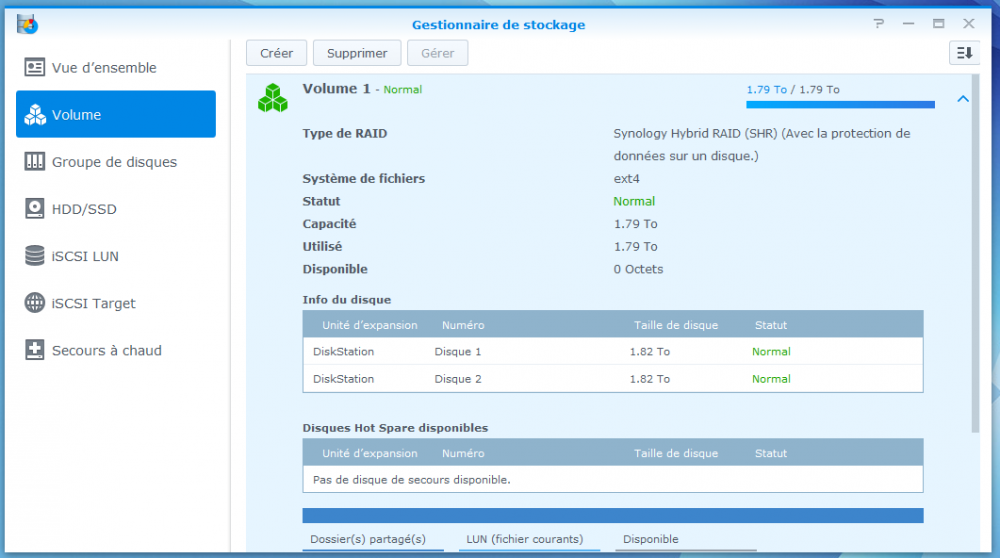Click the iSCSI LUN database icon
The height and width of the screenshot is (558, 1000).
35,256
